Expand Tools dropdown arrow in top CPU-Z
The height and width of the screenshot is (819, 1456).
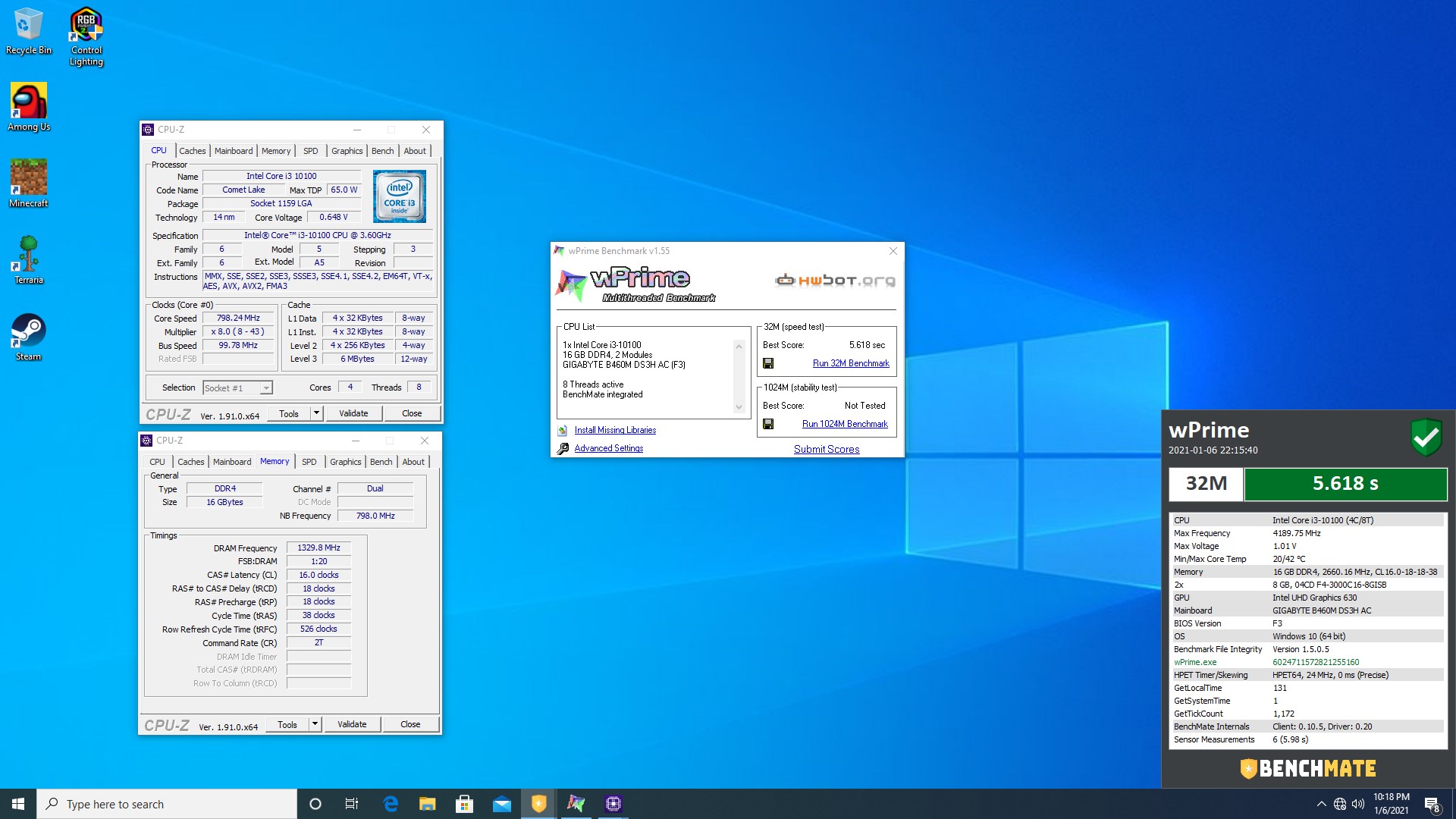click(x=316, y=413)
